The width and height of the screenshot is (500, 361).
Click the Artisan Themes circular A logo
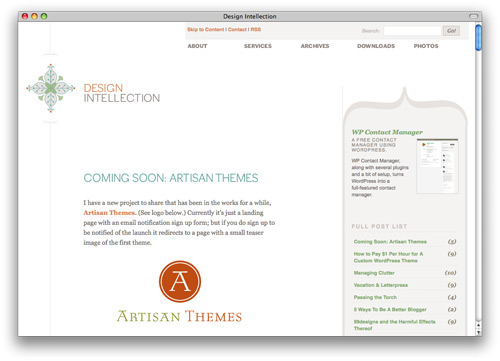[180, 281]
